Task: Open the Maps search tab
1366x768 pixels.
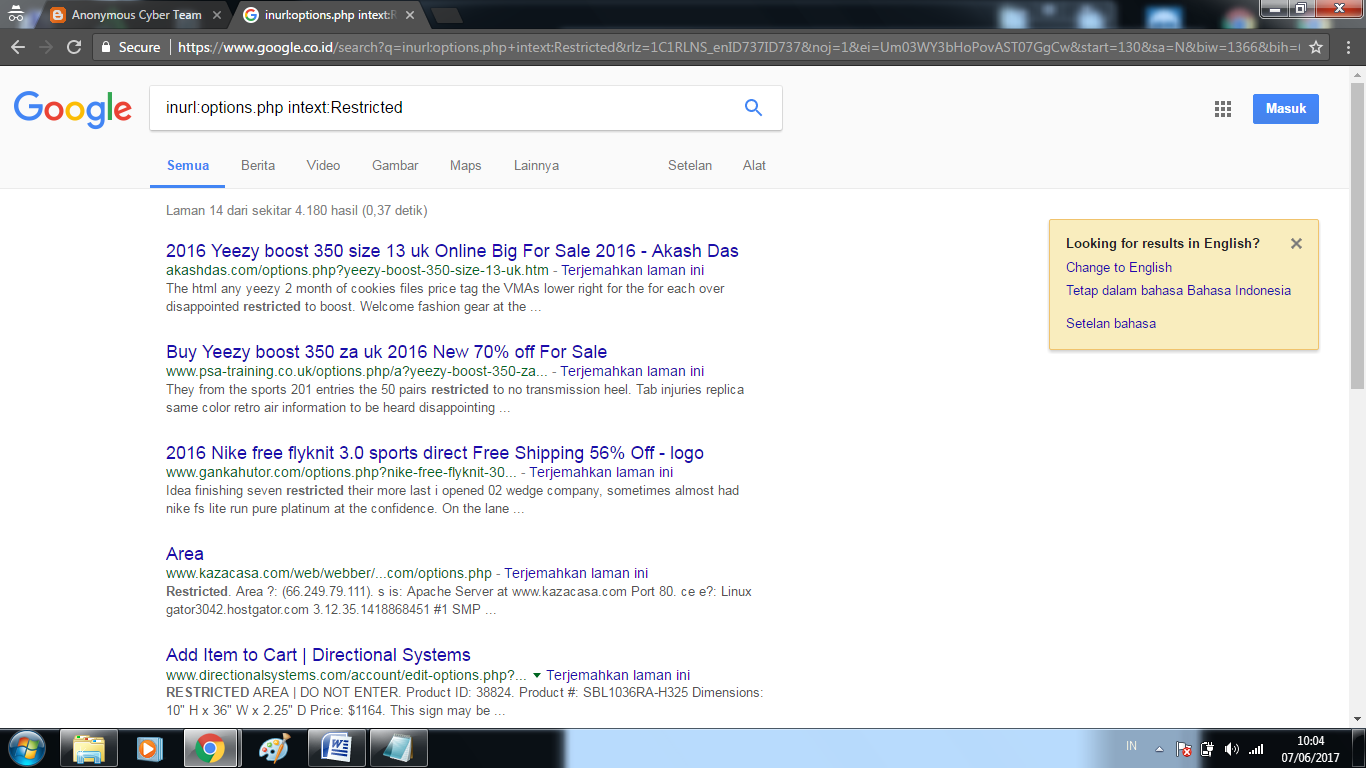Action: tap(465, 165)
